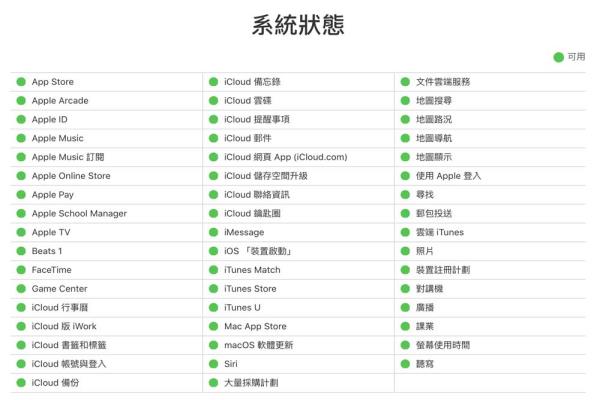Image resolution: width=600 pixels, height=400 pixels.
Task: Select the 地圖導航 label
Action: (434, 138)
